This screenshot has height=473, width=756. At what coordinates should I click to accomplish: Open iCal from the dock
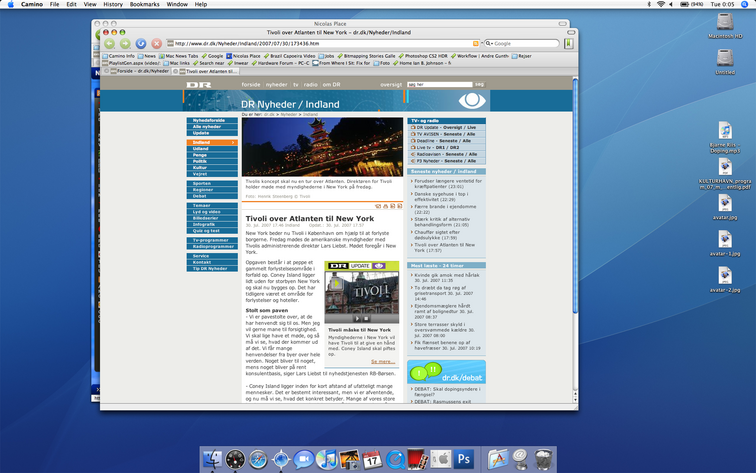tap(372, 459)
